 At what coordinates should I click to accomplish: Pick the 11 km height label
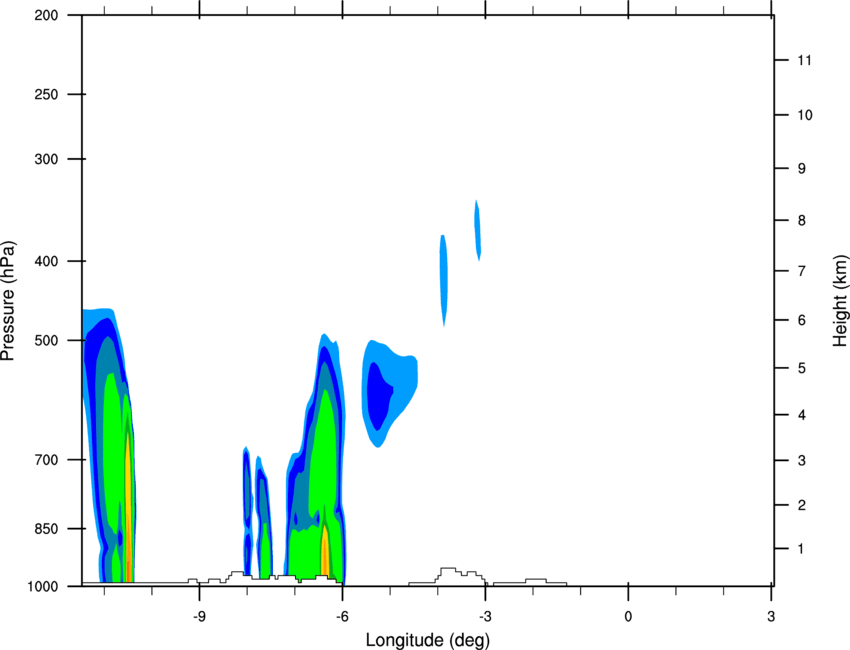pyautogui.click(x=804, y=60)
